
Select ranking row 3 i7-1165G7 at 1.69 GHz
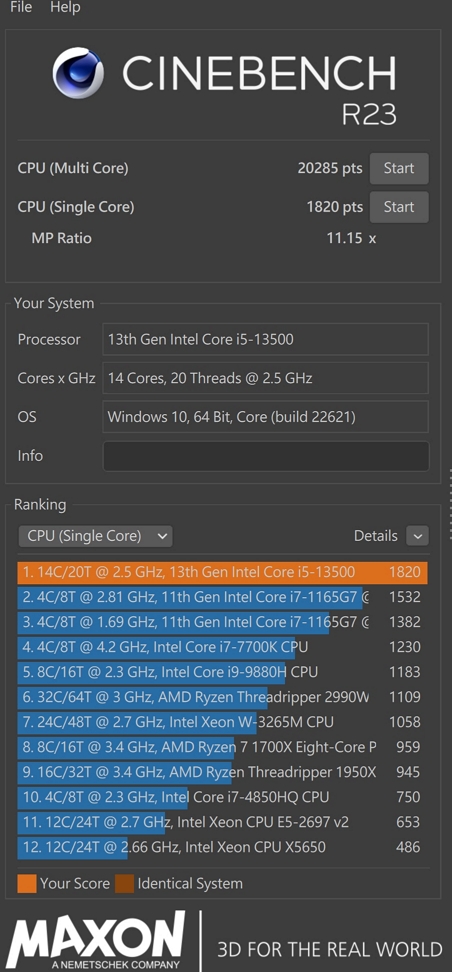(223, 622)
